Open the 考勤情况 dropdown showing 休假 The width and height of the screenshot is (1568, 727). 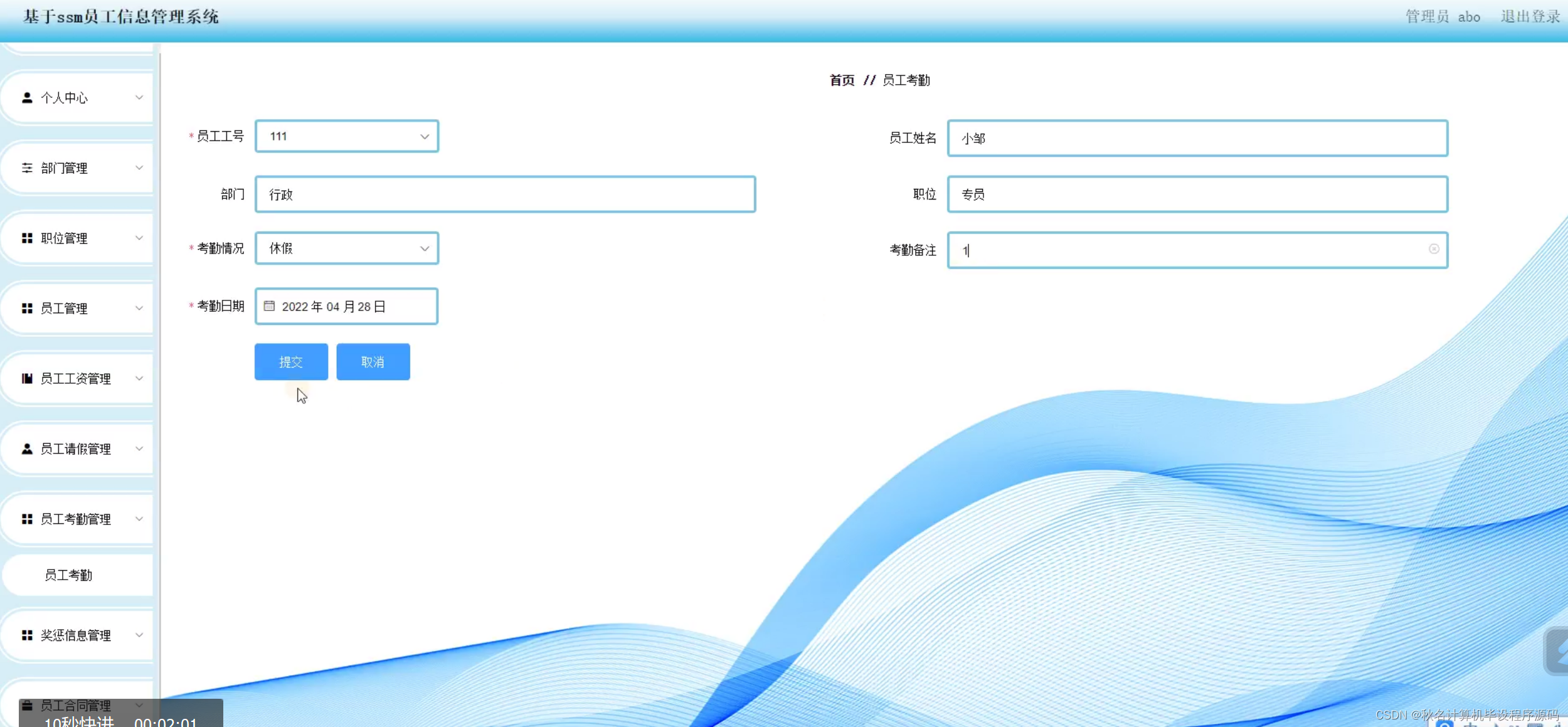[346, 248]
